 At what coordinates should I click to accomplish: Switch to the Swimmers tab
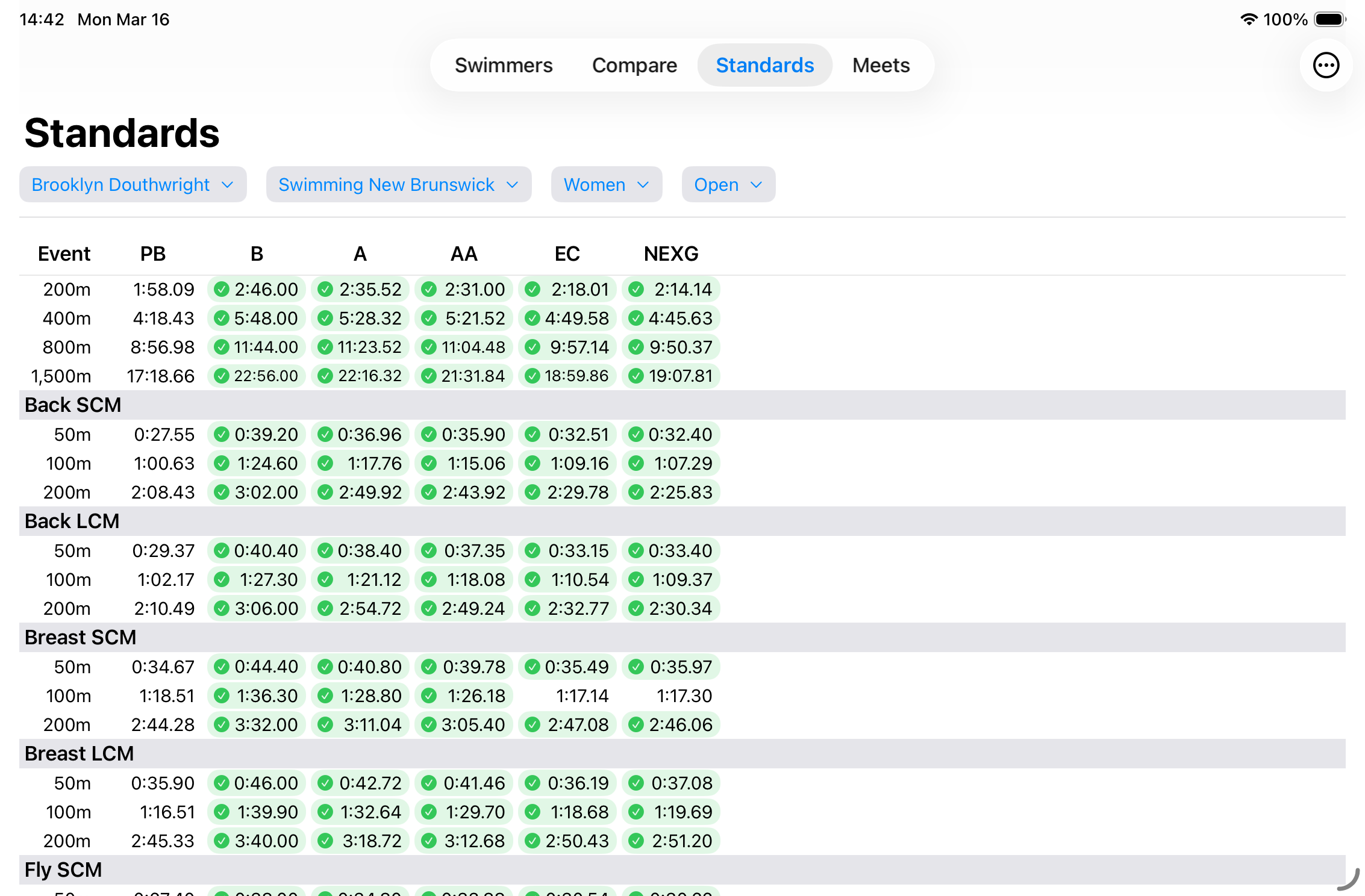[x=504, y=65]
